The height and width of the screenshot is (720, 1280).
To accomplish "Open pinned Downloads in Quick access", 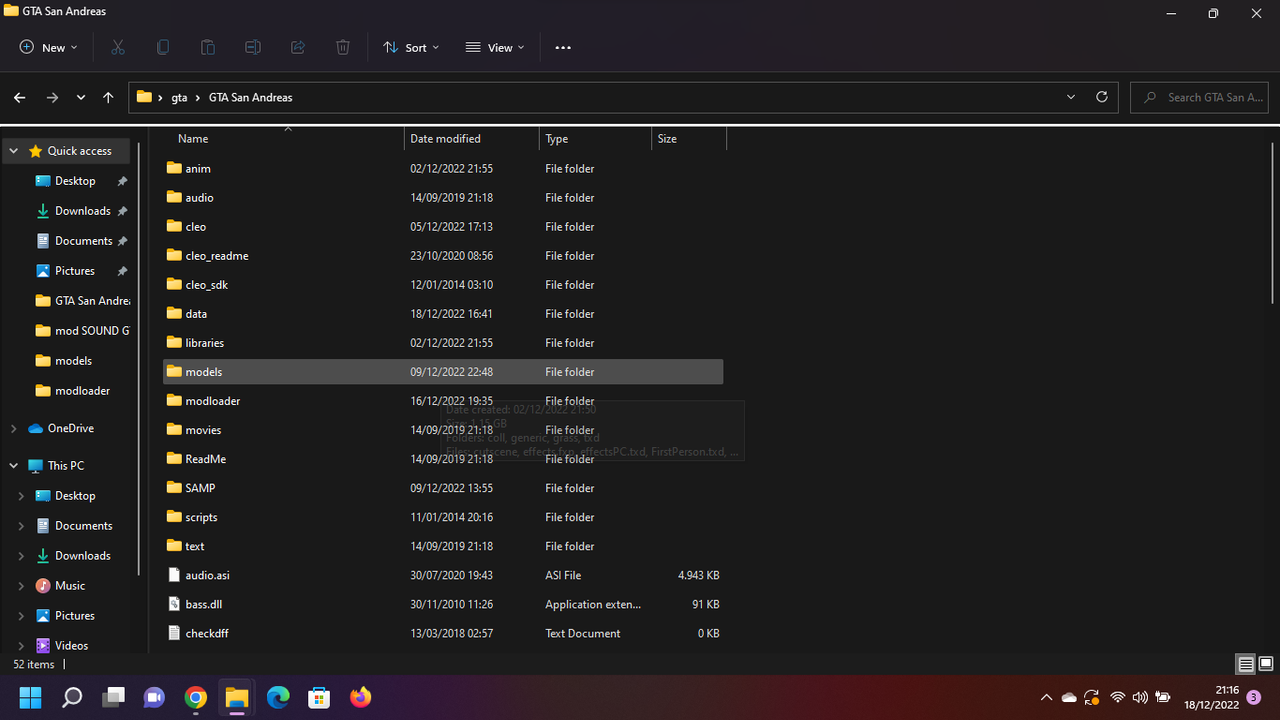I will pyautogui.click(x=82, y=211).
